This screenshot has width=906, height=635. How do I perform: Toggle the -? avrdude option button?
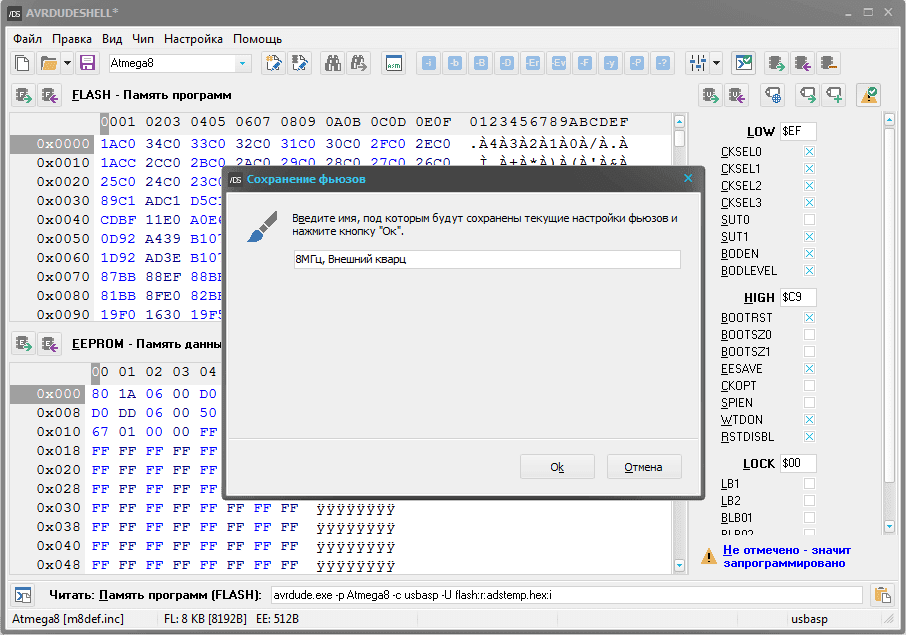pos(663,63)
